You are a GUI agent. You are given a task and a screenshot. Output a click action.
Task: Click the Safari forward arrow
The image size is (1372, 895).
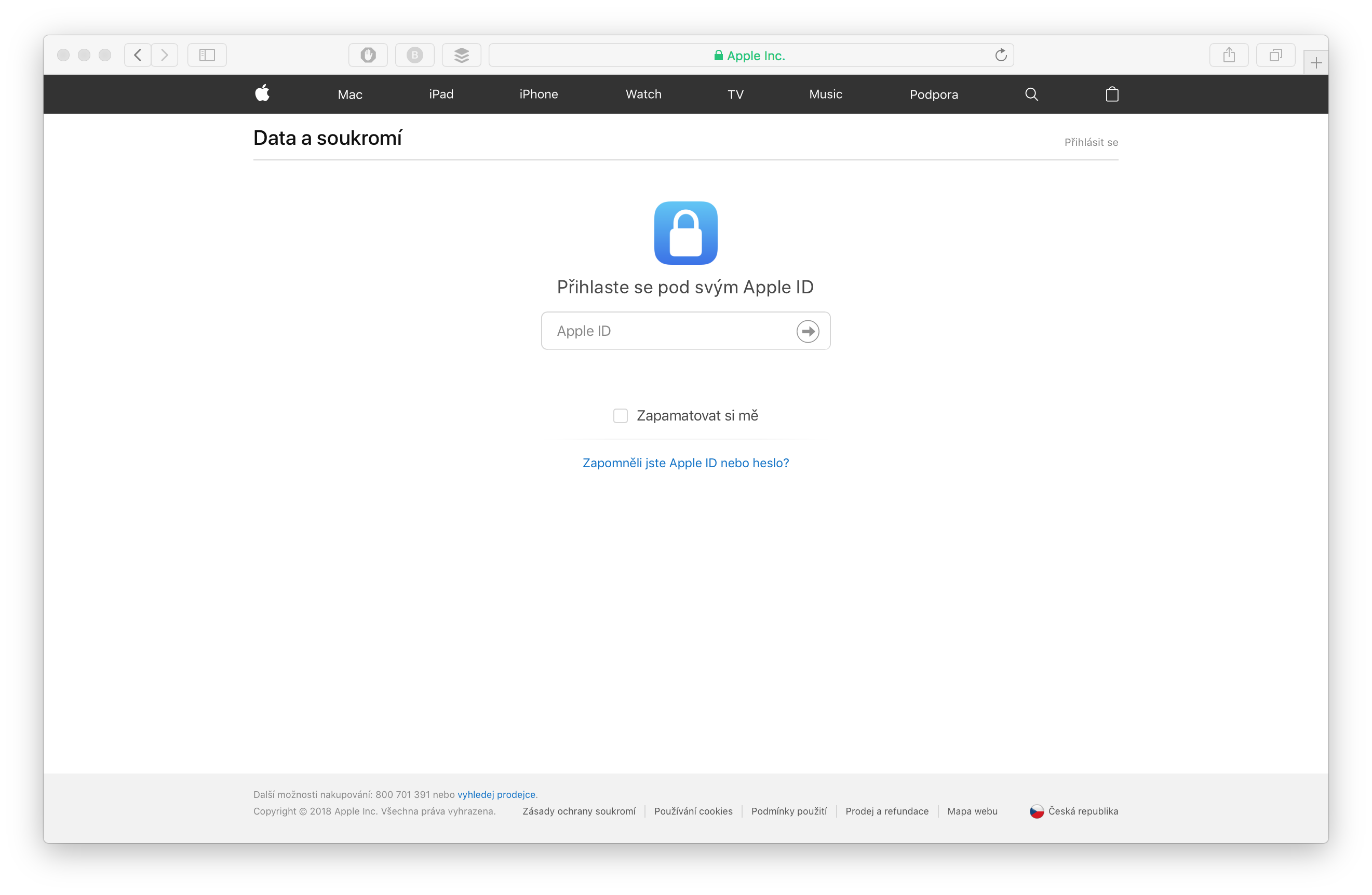[165, 56]
